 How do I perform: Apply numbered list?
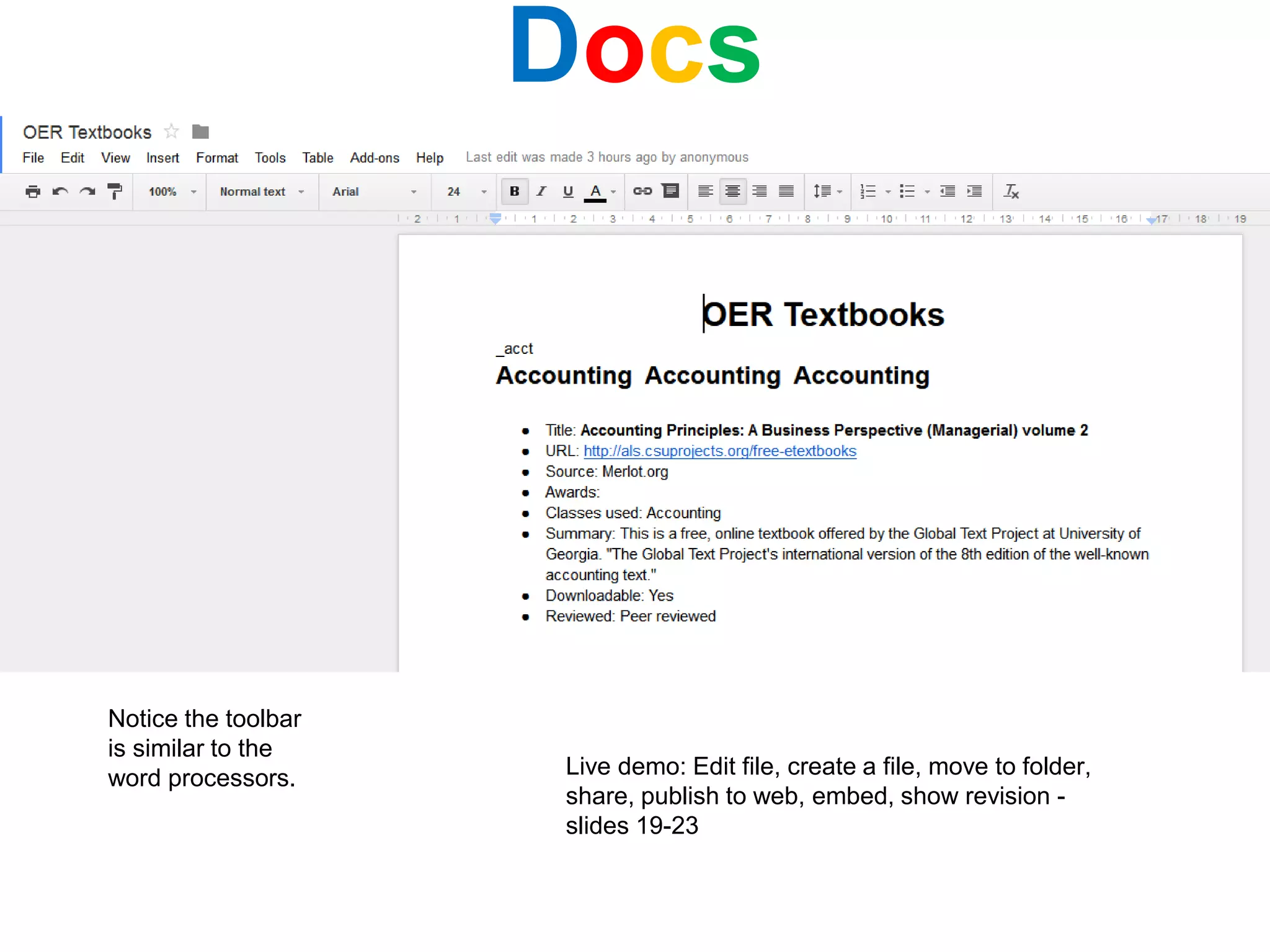click(868, 192)
